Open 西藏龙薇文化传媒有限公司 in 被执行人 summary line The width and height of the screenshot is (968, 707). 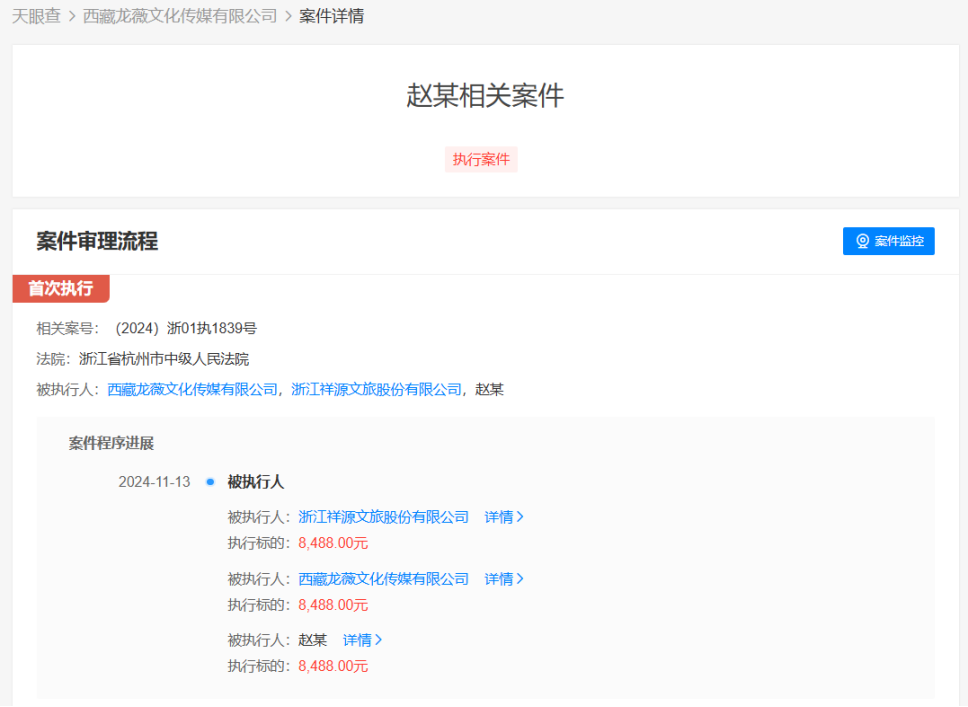(x=193, y=390)
